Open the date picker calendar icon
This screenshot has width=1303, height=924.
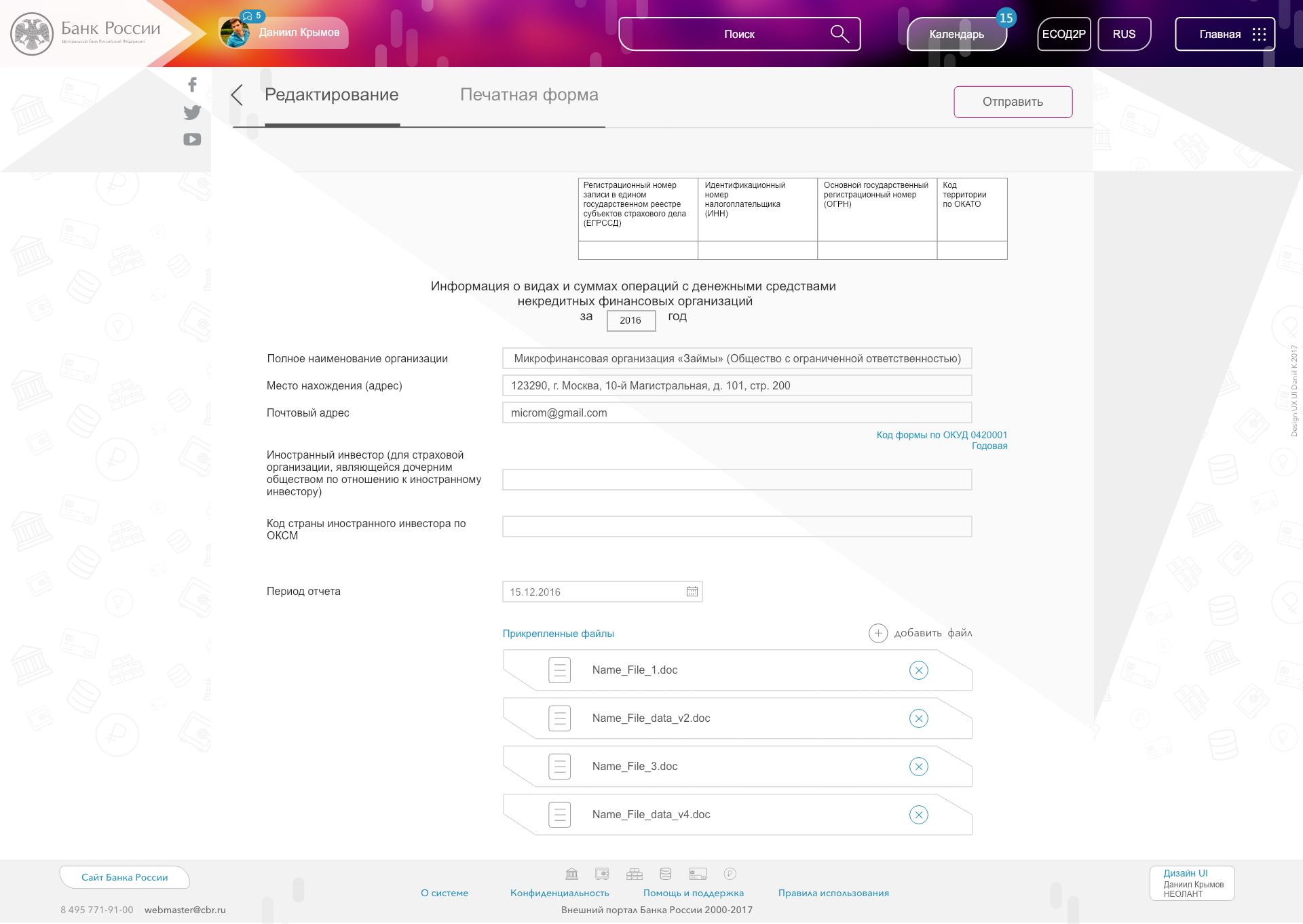click(692, 592)
